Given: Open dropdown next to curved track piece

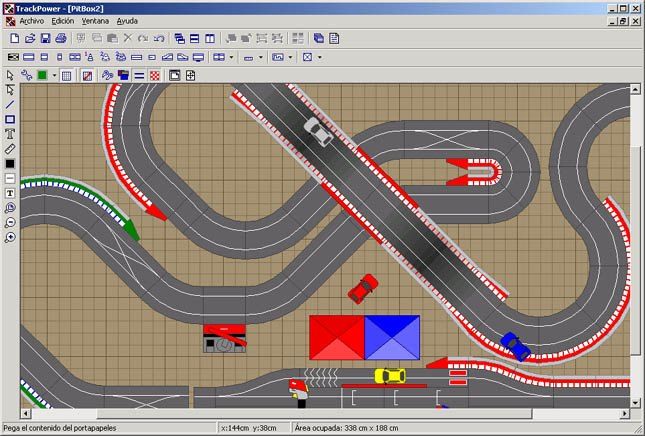Looking at the screenshot, I should click(290, 57).
